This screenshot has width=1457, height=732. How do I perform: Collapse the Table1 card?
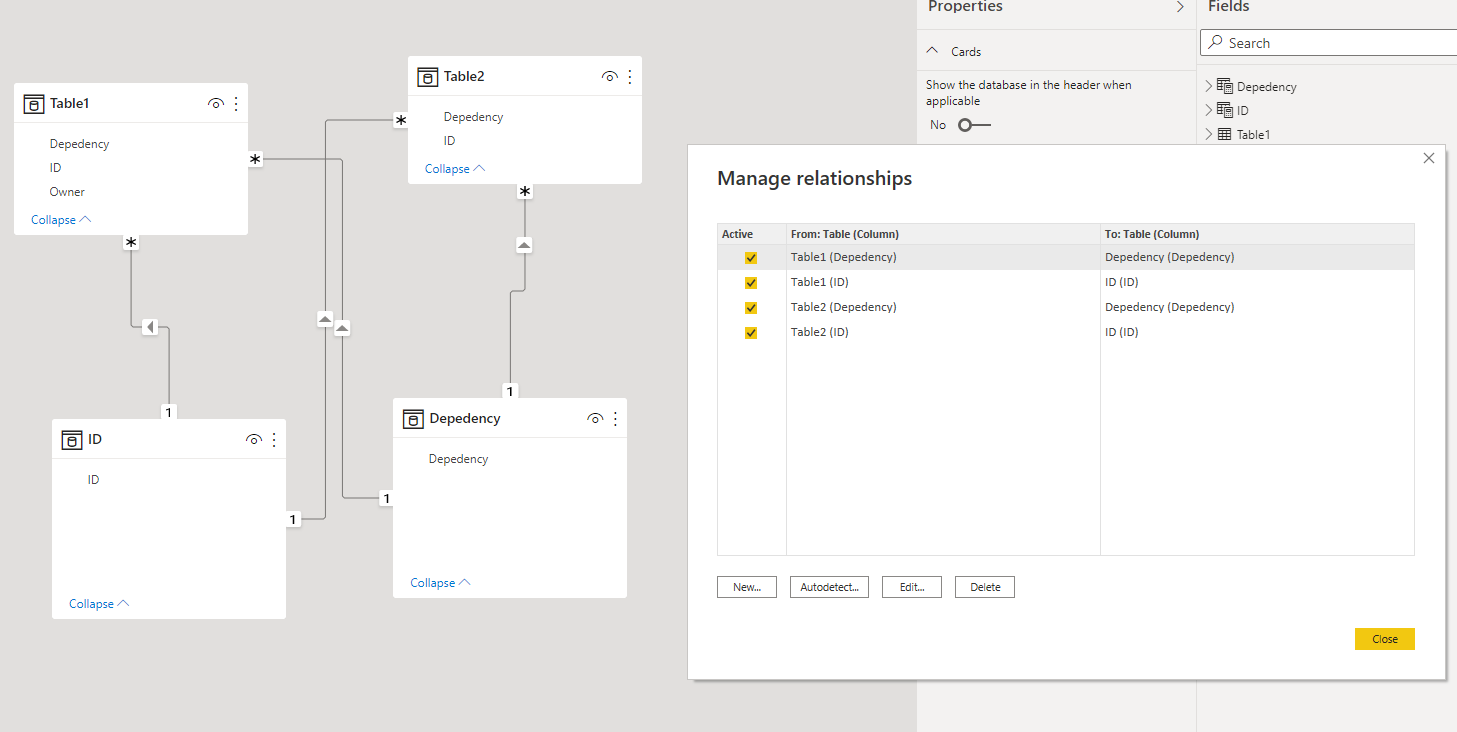tap(61, 220)
